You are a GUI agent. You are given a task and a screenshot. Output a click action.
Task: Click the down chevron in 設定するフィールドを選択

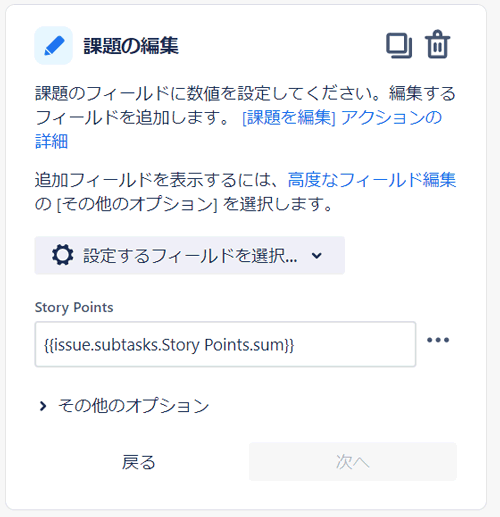point(317,256)
